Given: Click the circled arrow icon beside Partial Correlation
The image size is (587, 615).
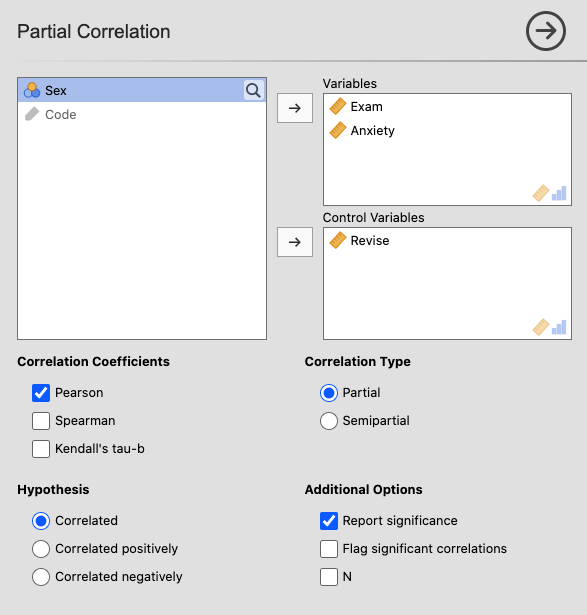Looking at the screenshot, I should 545,31.
